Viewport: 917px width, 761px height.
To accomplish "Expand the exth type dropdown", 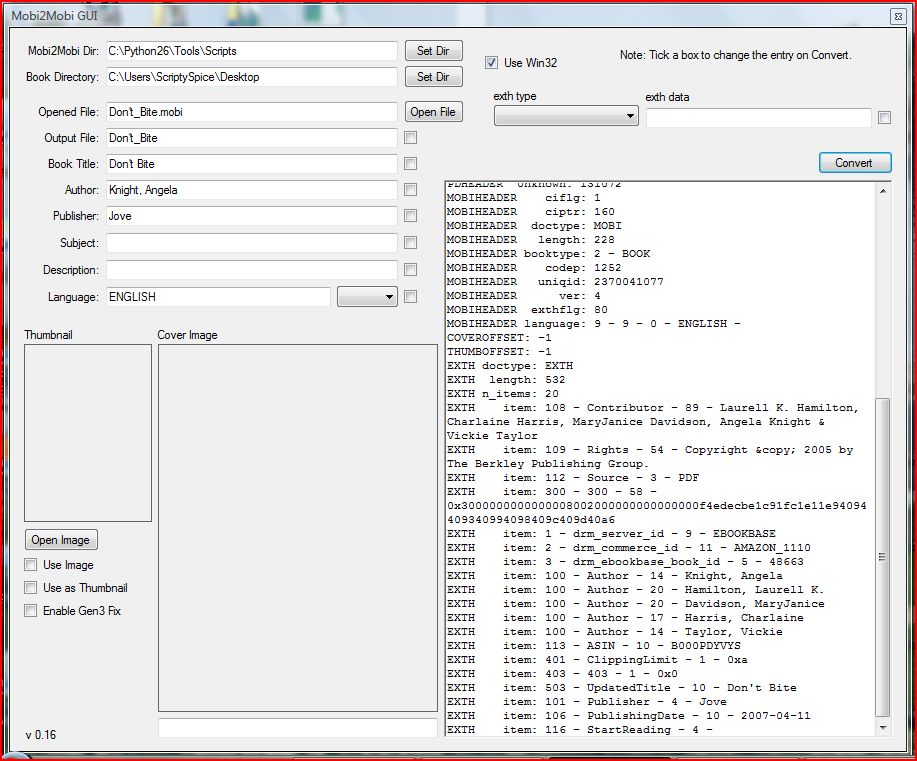I will 566,116.
